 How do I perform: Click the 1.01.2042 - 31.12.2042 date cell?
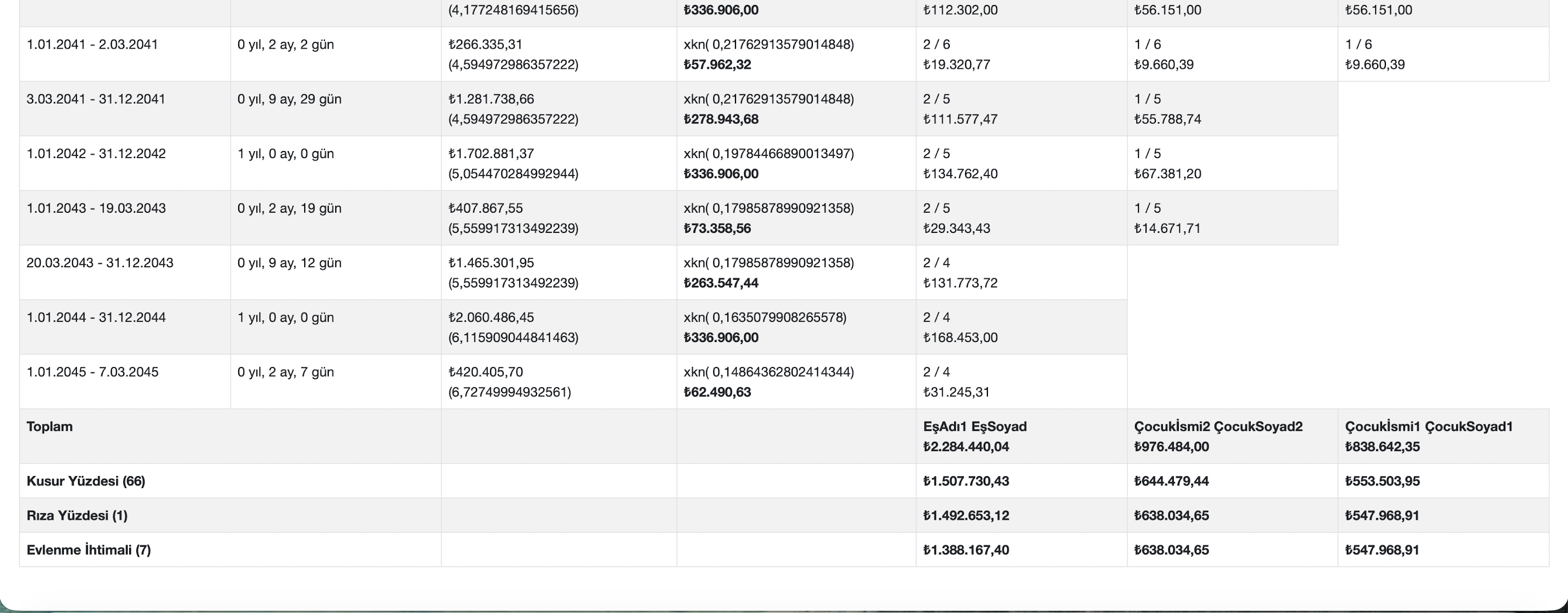click(96, 153)
